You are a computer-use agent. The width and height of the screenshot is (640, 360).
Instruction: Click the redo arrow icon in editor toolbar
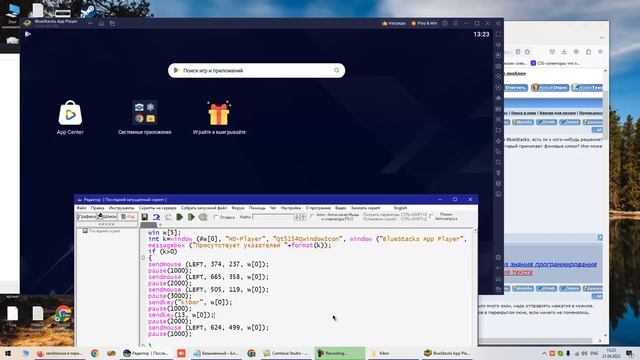click(168, 217)
